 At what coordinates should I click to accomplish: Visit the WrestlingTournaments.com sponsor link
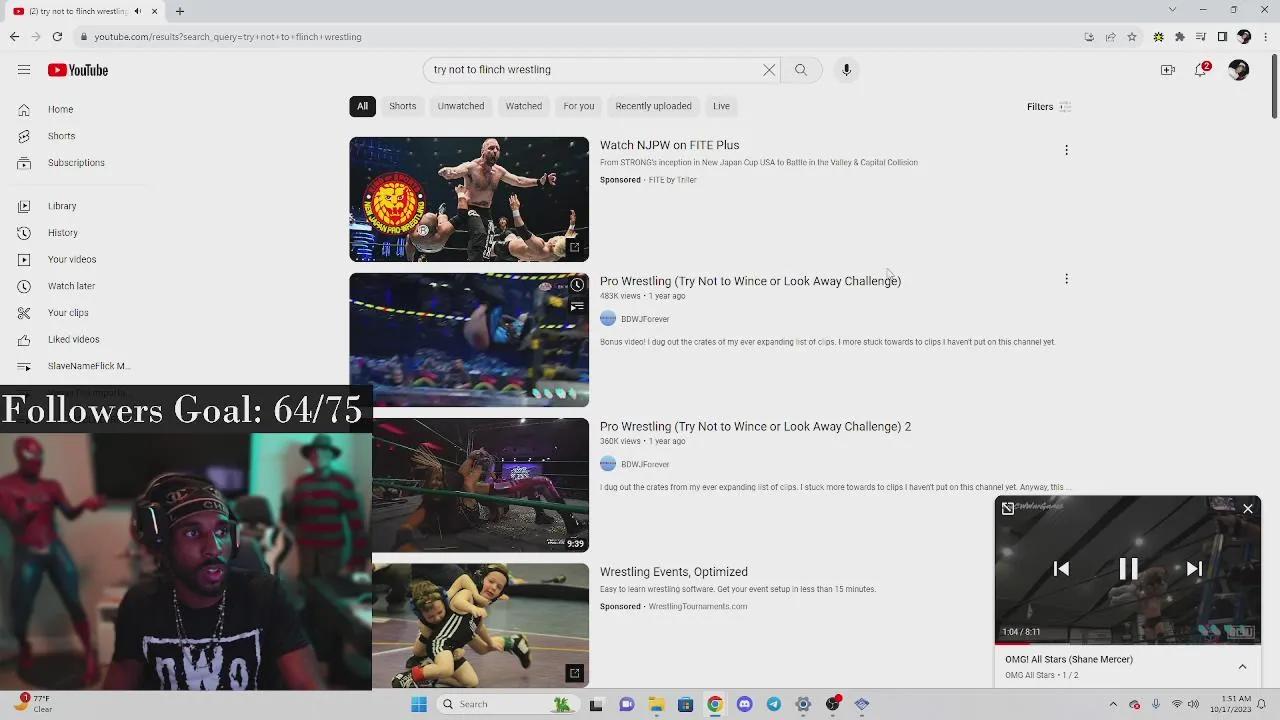[x=697, y=607]
